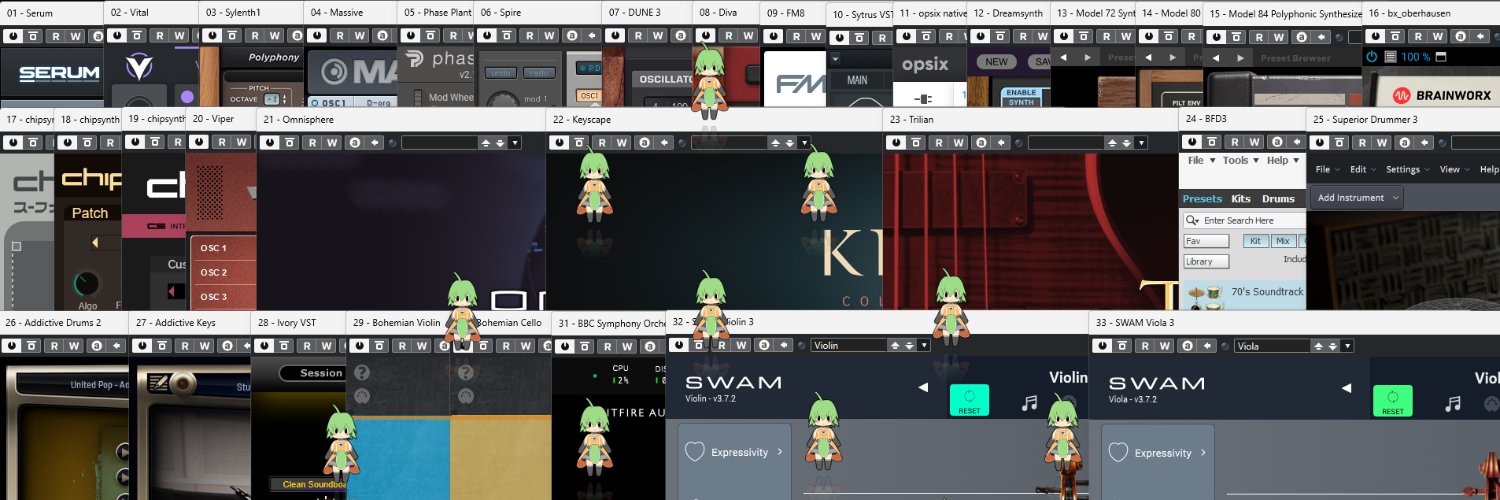Viewport: 1500px width, 500px height.
Task: Click the BFD3 window bypass icon
Action: click(x=1212, y=142)
